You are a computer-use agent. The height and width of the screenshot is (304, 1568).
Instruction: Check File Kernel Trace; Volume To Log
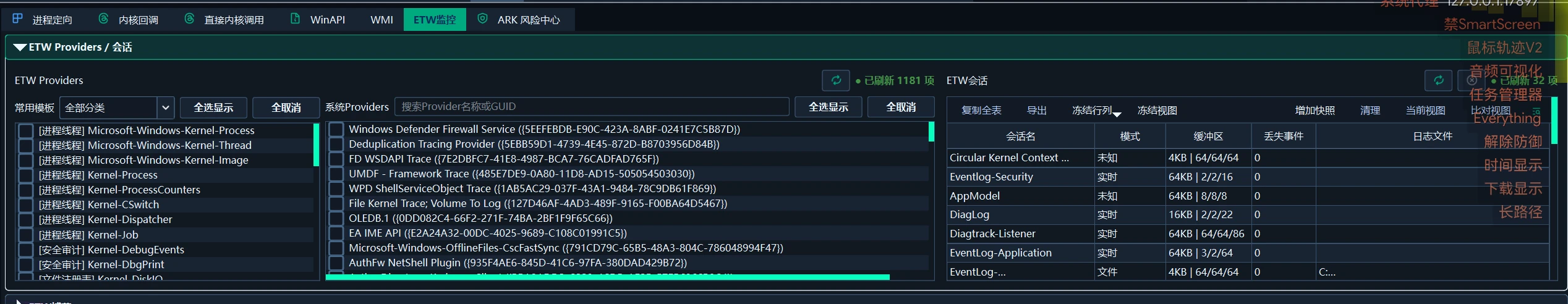[336, 203]
